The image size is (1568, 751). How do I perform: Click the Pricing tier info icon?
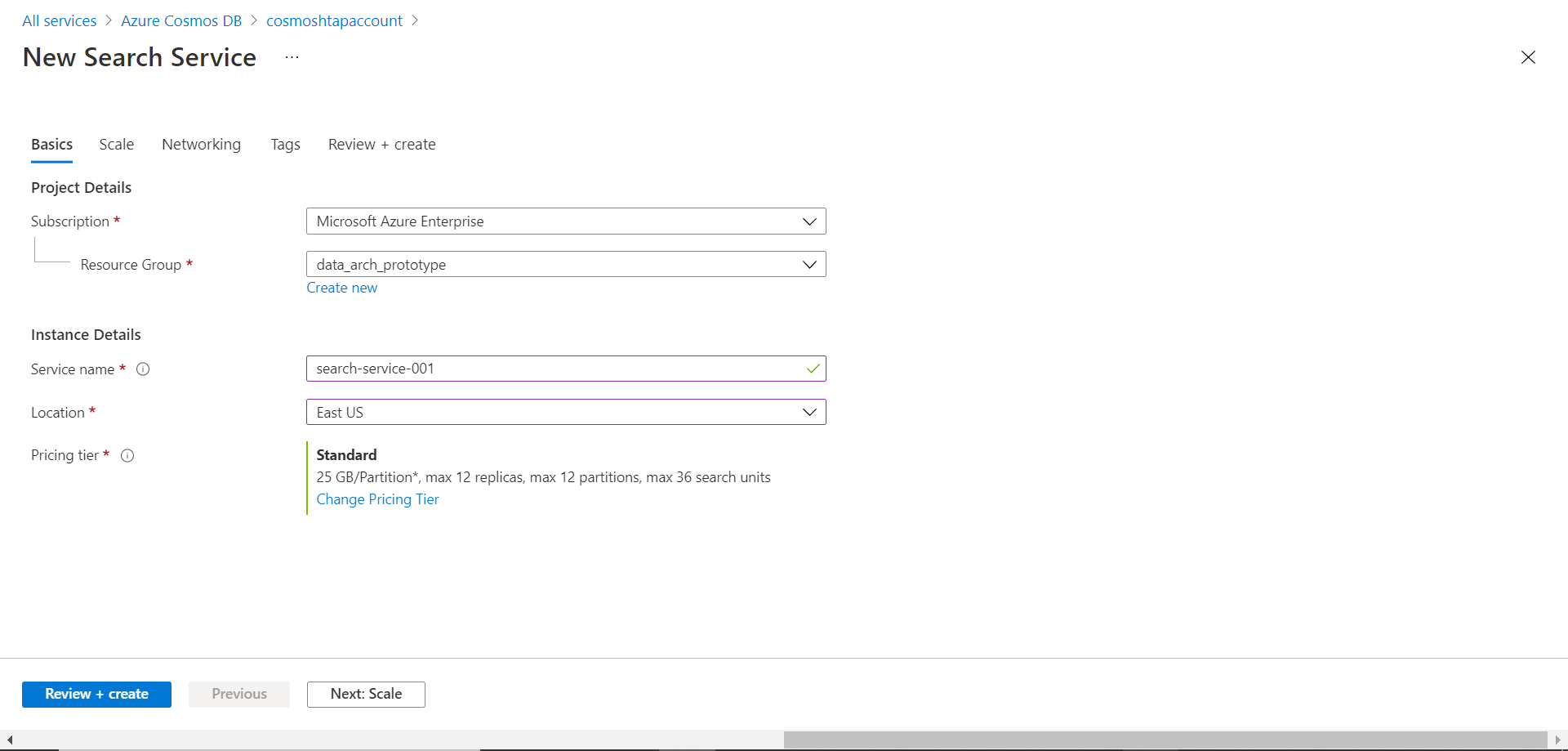click(x=127, y=456)
